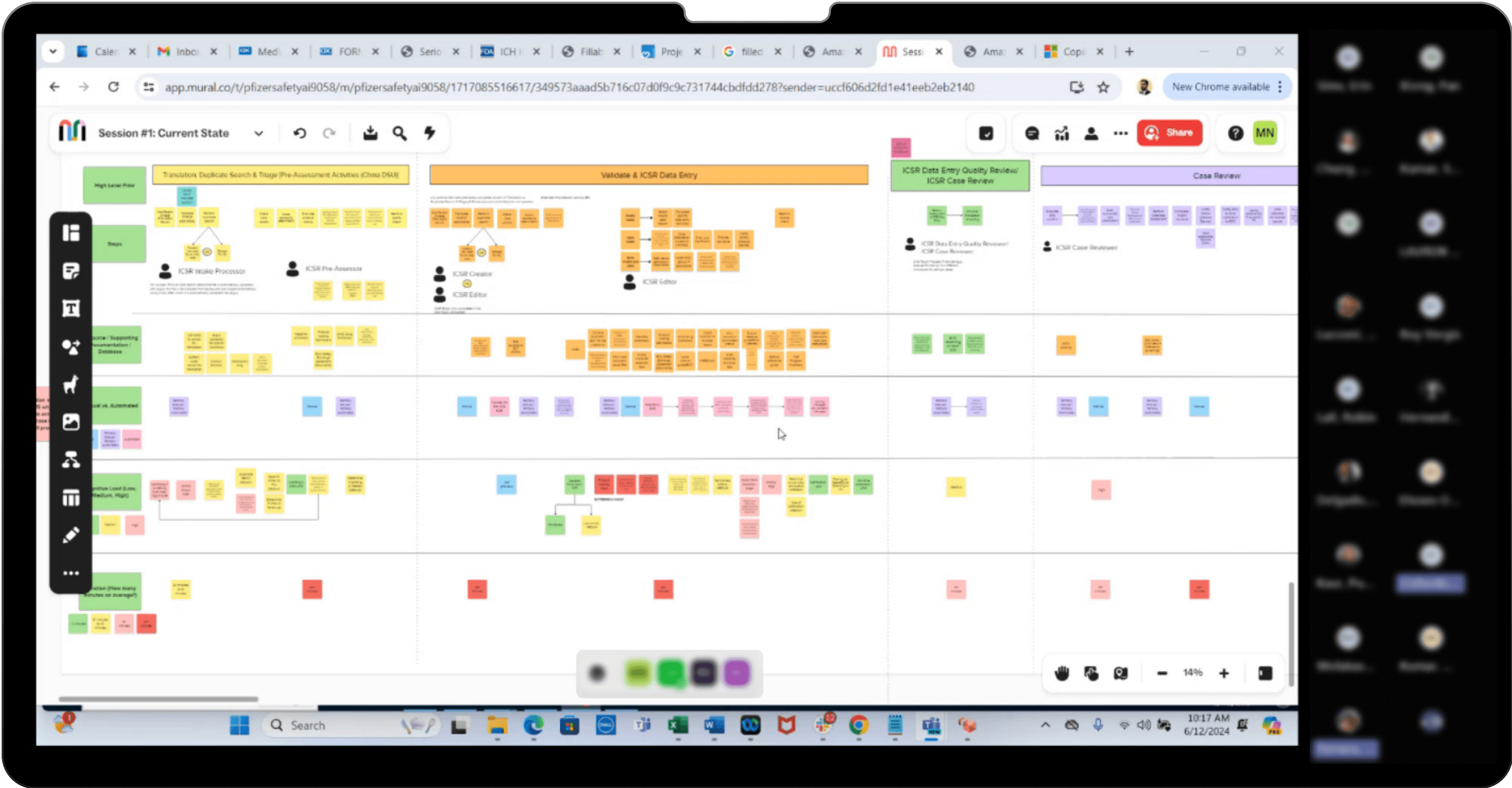Select the Text tool in left toolbar
1512x788 pixels.
[71, 309]
